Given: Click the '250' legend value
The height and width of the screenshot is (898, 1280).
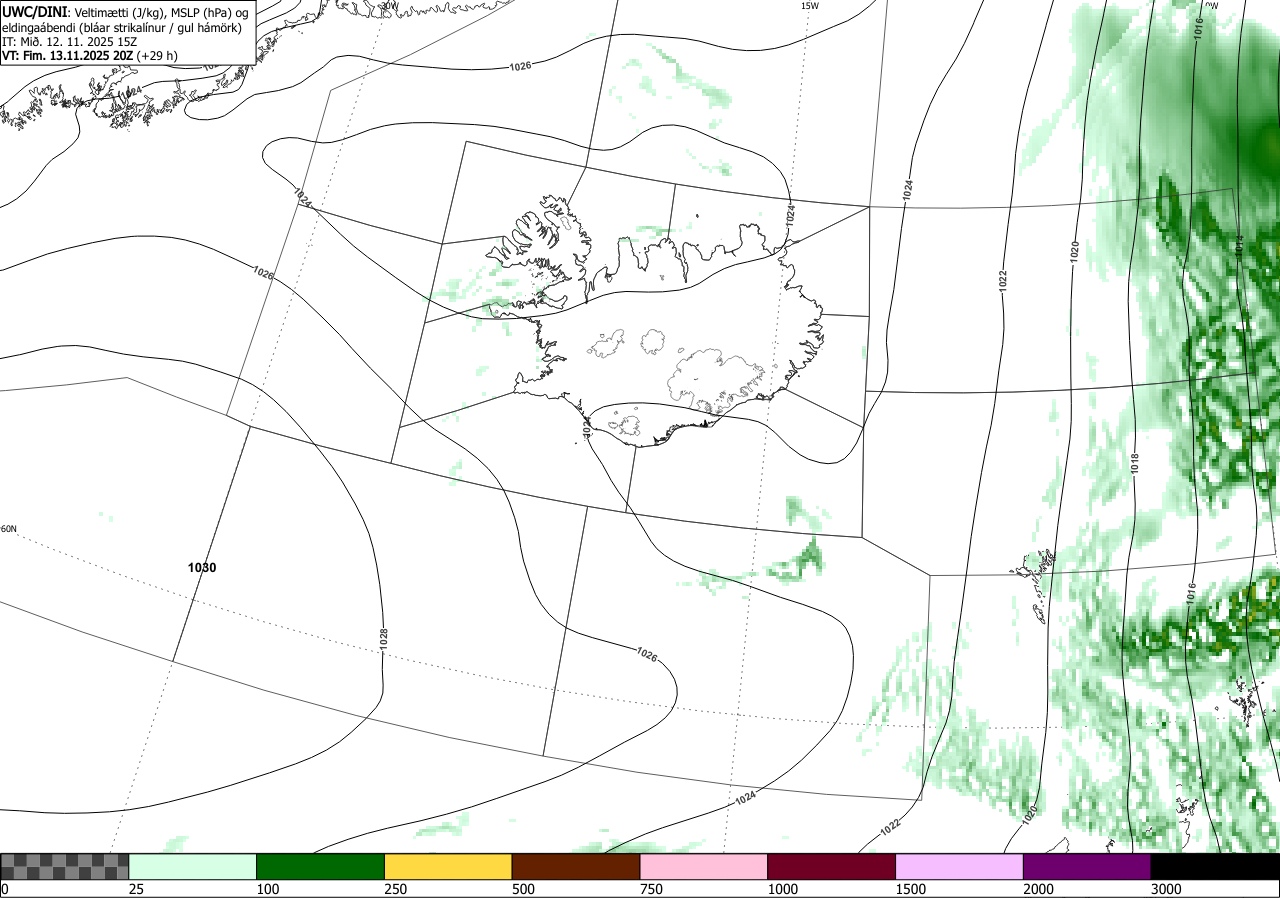Looking at the screenshot, I should point(396,889).
